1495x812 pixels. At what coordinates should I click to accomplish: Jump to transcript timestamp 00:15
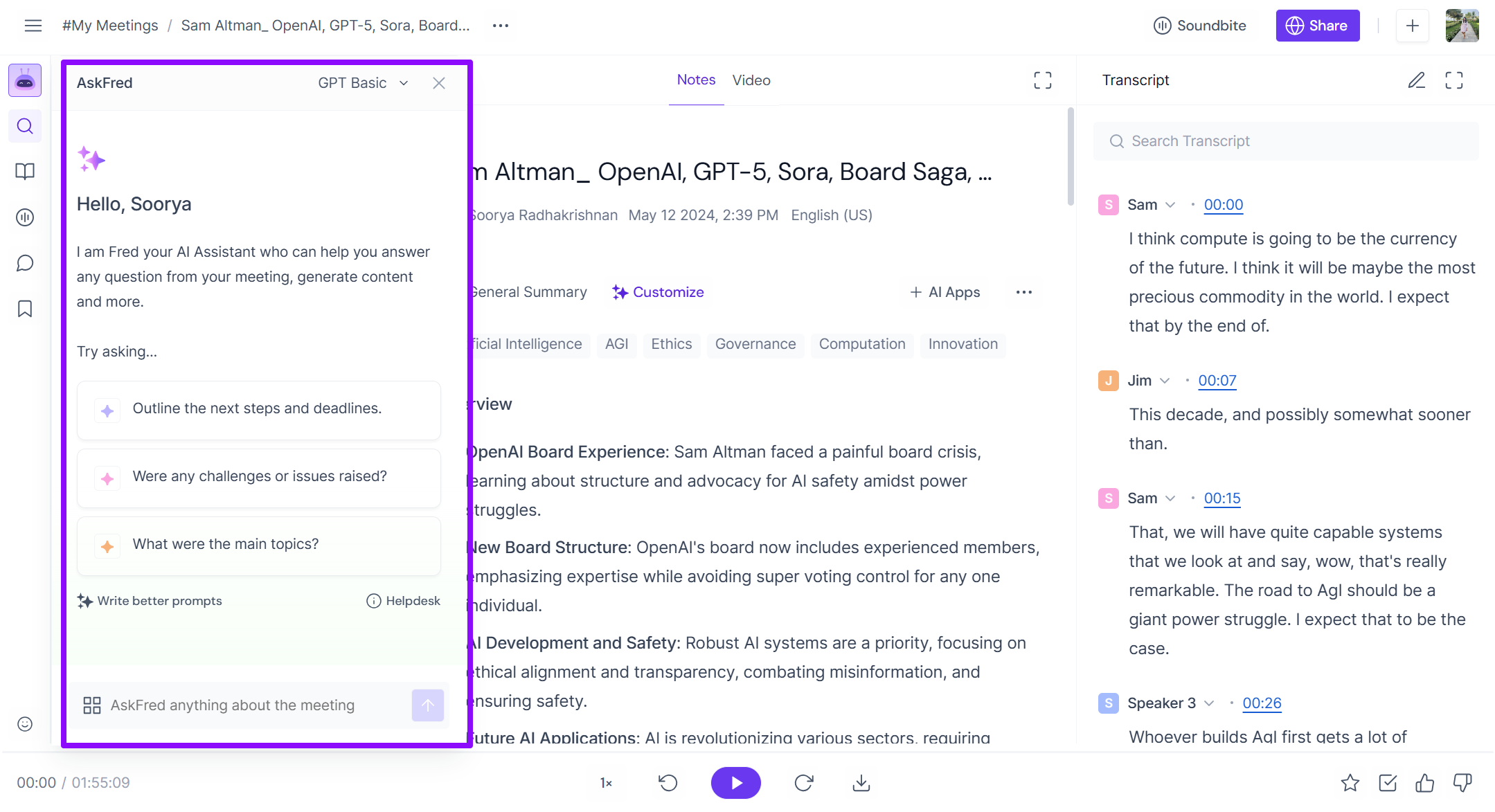tap(1221, 498)
